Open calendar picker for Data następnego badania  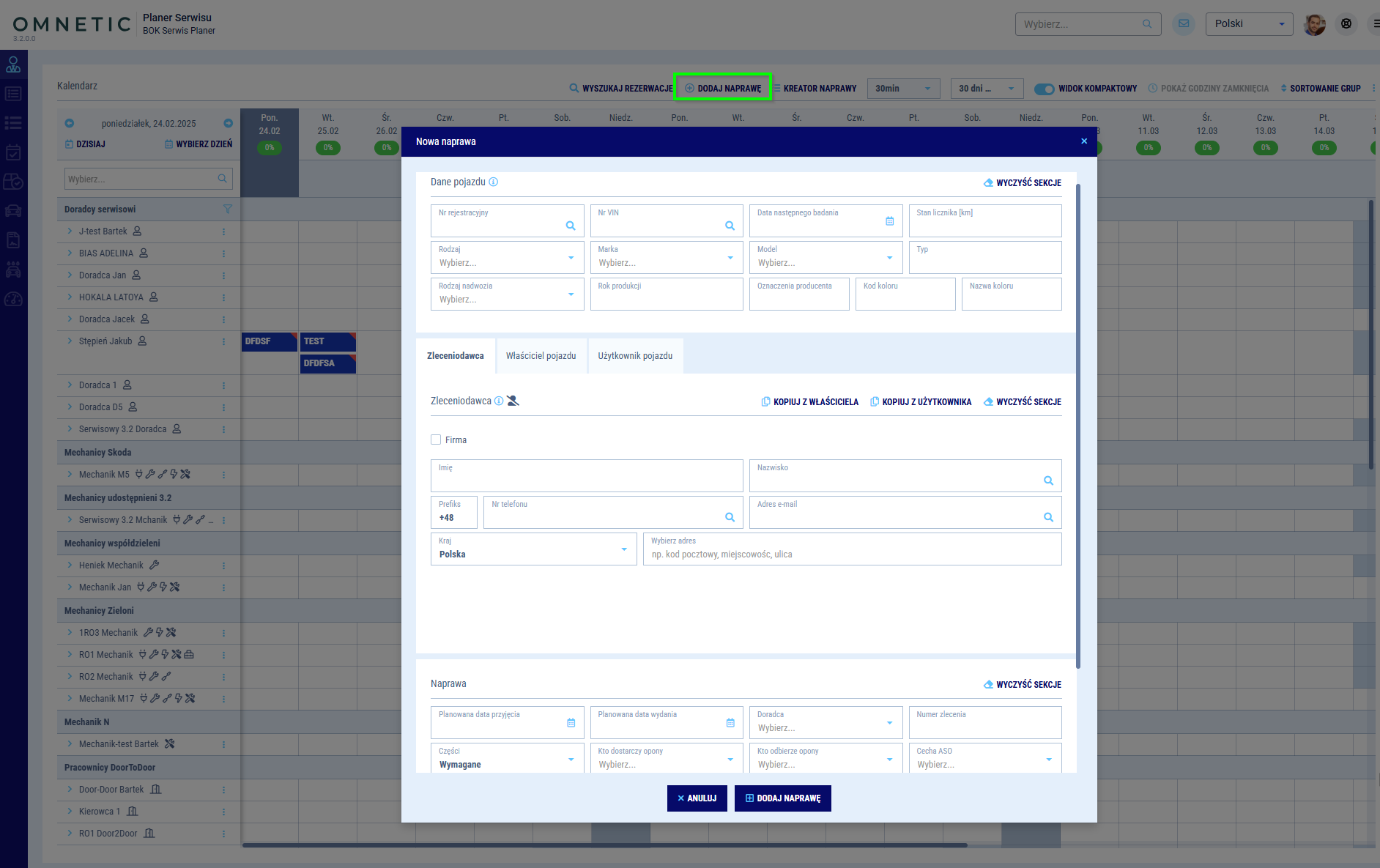pos(889,221)
